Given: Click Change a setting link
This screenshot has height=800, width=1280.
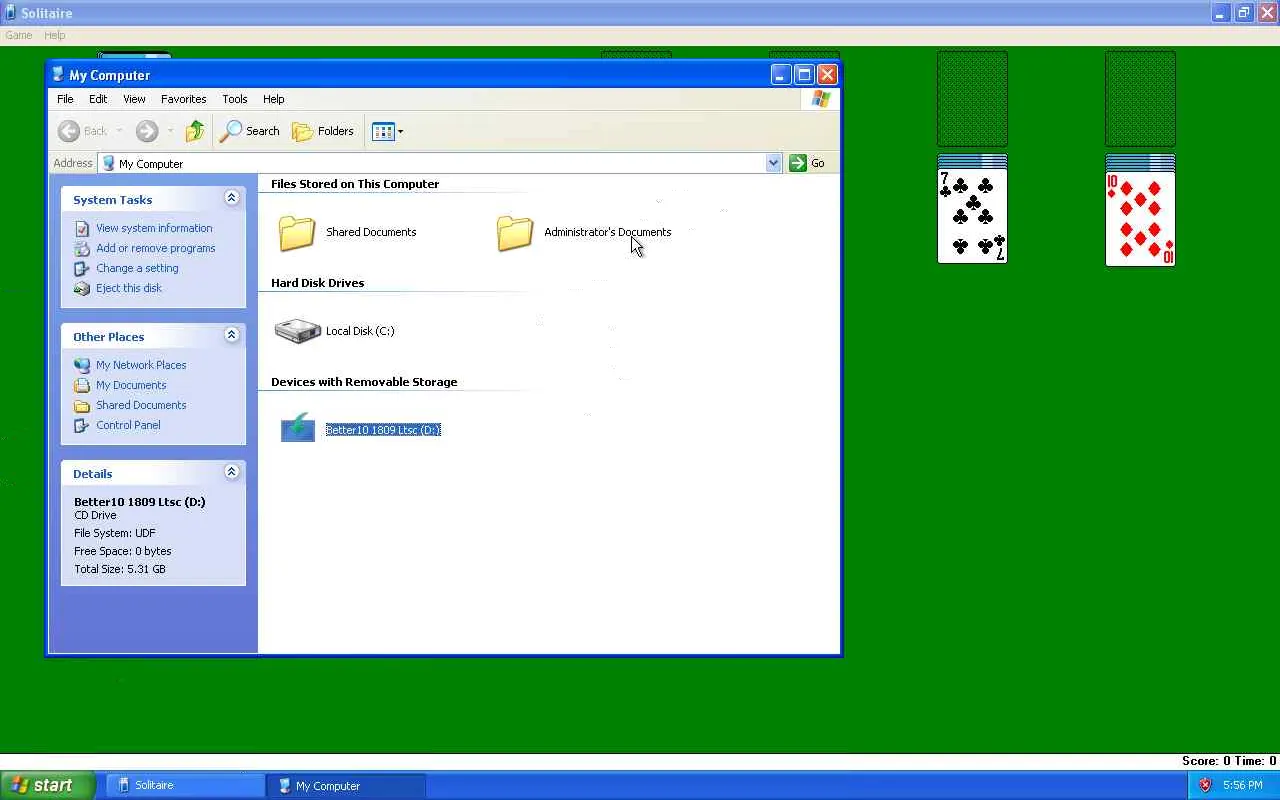Looking at the screenshot, I should pyautogui.click(x=137, y=268).
